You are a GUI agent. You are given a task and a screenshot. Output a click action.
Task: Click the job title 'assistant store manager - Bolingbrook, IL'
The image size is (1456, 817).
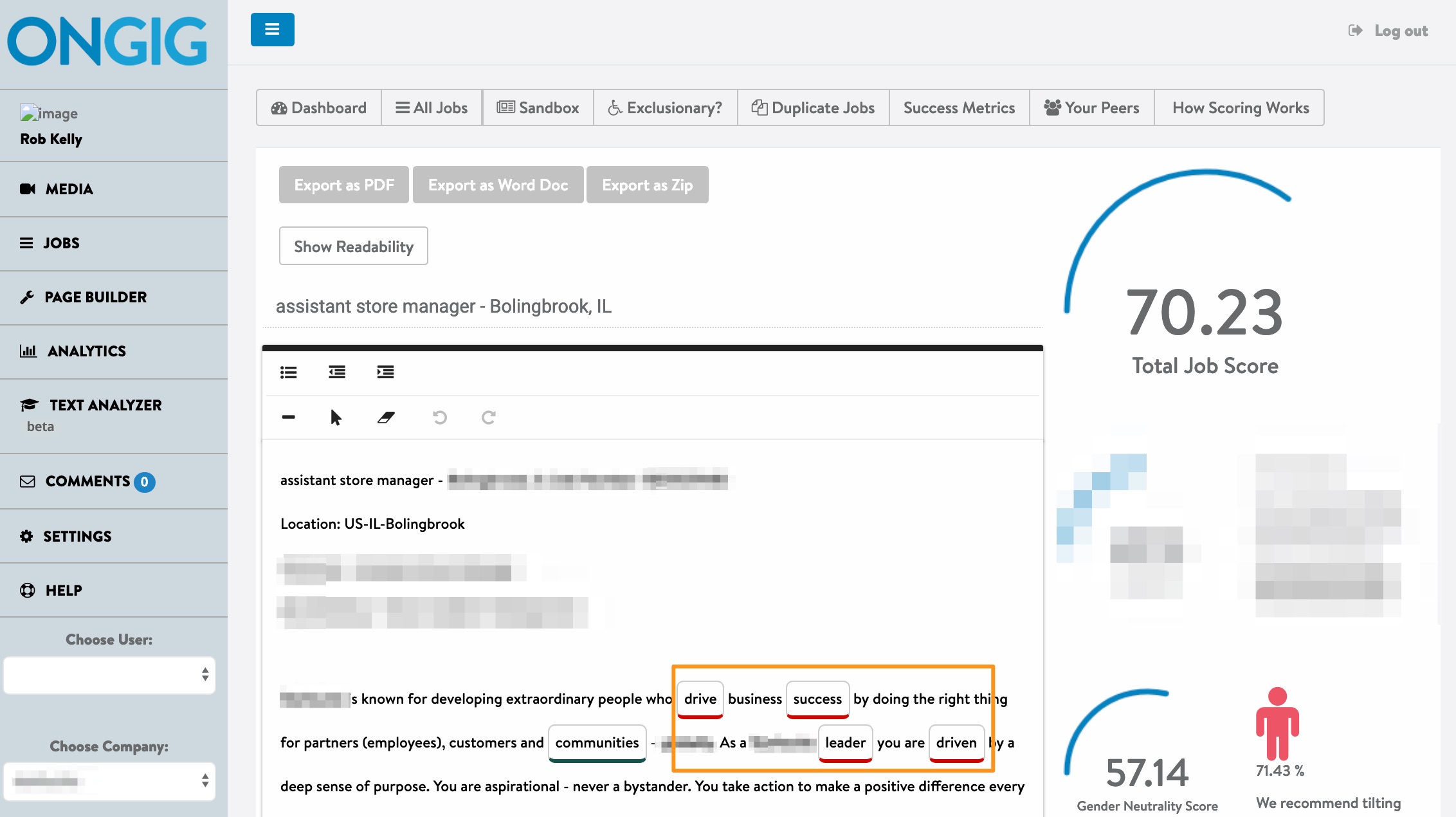tap(444, 306)
